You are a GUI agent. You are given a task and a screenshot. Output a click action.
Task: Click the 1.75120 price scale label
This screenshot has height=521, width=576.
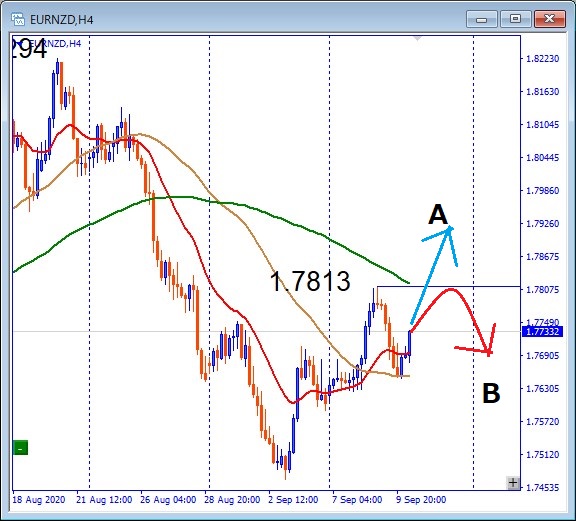tap(543, 455)
